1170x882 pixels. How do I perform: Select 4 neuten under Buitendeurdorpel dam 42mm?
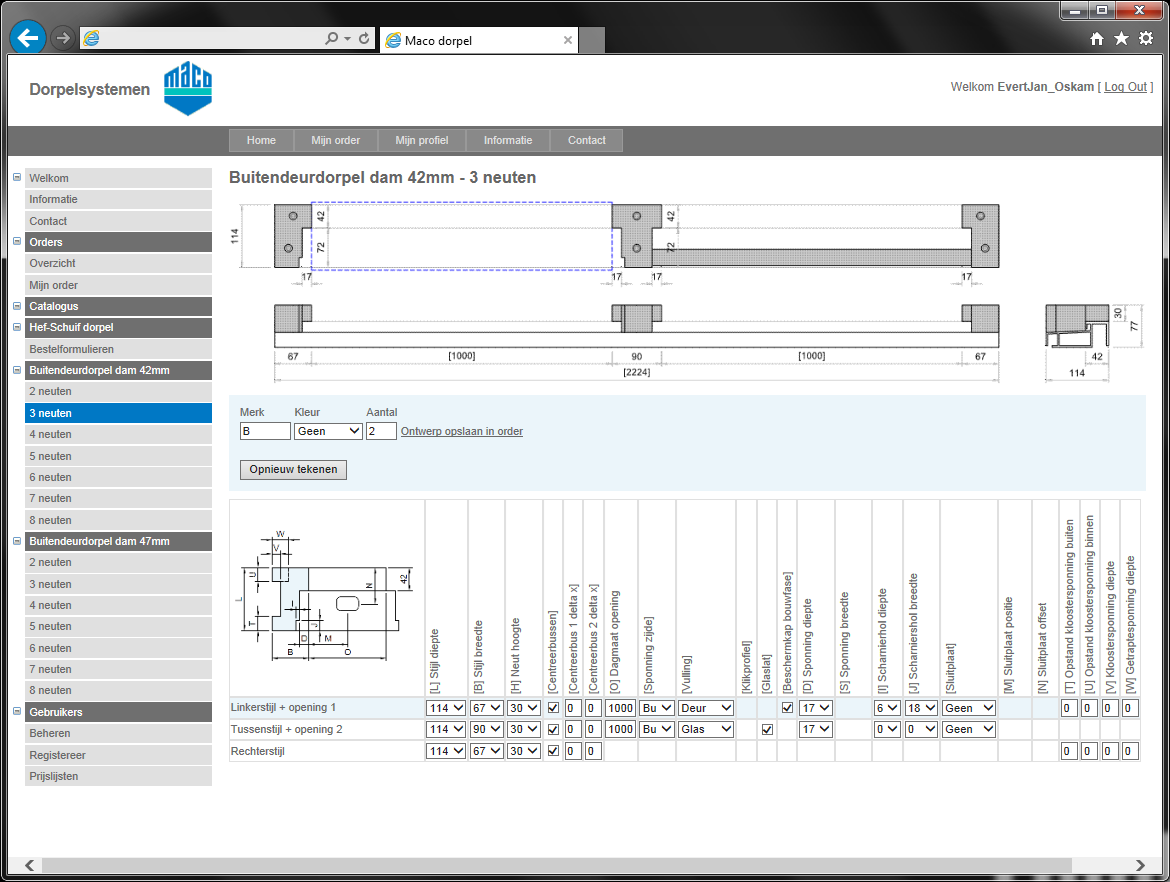point(51,434)
